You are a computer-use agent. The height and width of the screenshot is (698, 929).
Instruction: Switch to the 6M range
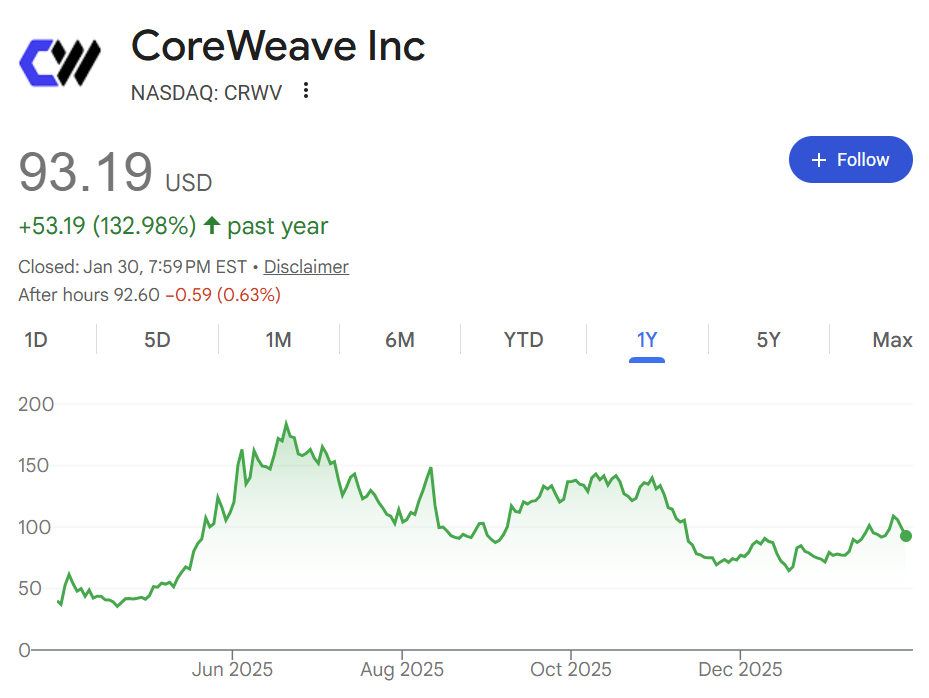(x=400, y=340)
